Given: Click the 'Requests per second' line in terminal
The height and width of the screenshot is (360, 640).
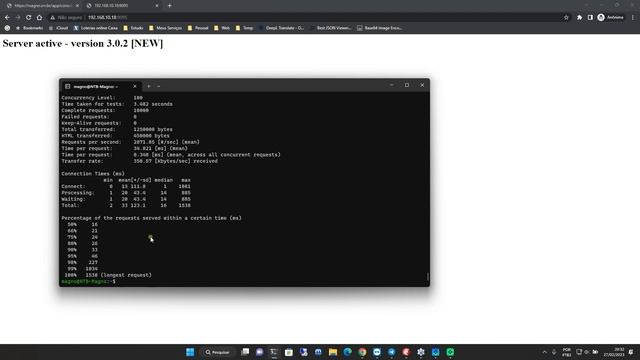Looking at the screenshot, I should [x=131, y=142].
